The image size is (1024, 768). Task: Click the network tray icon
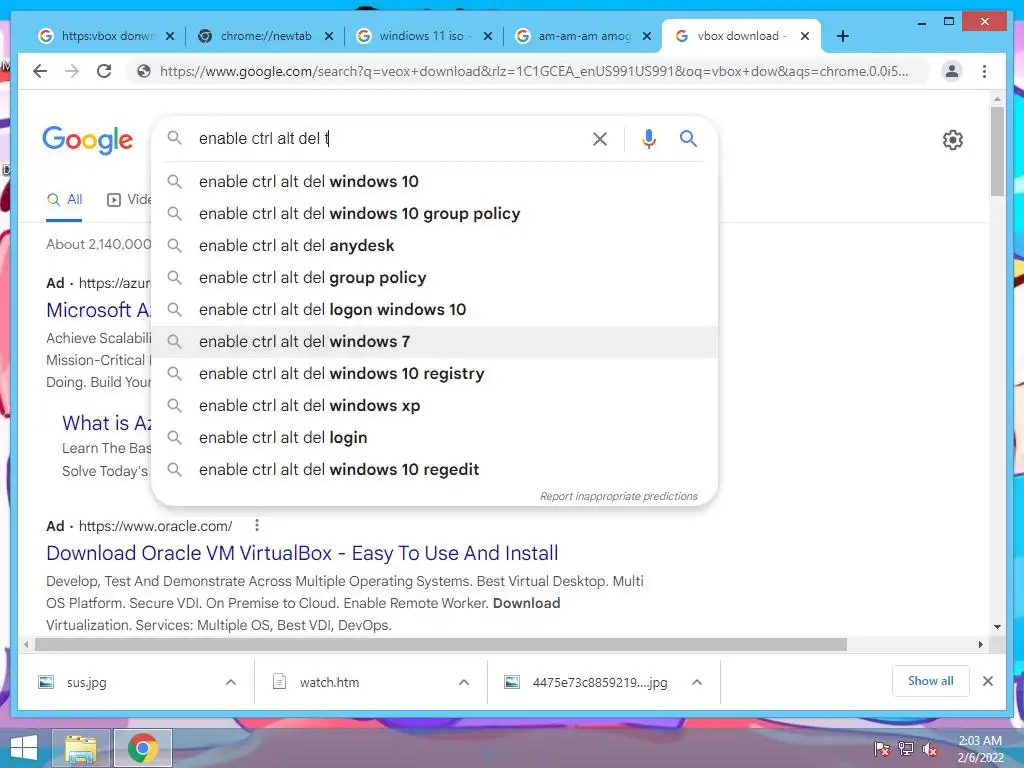(906, 749)
